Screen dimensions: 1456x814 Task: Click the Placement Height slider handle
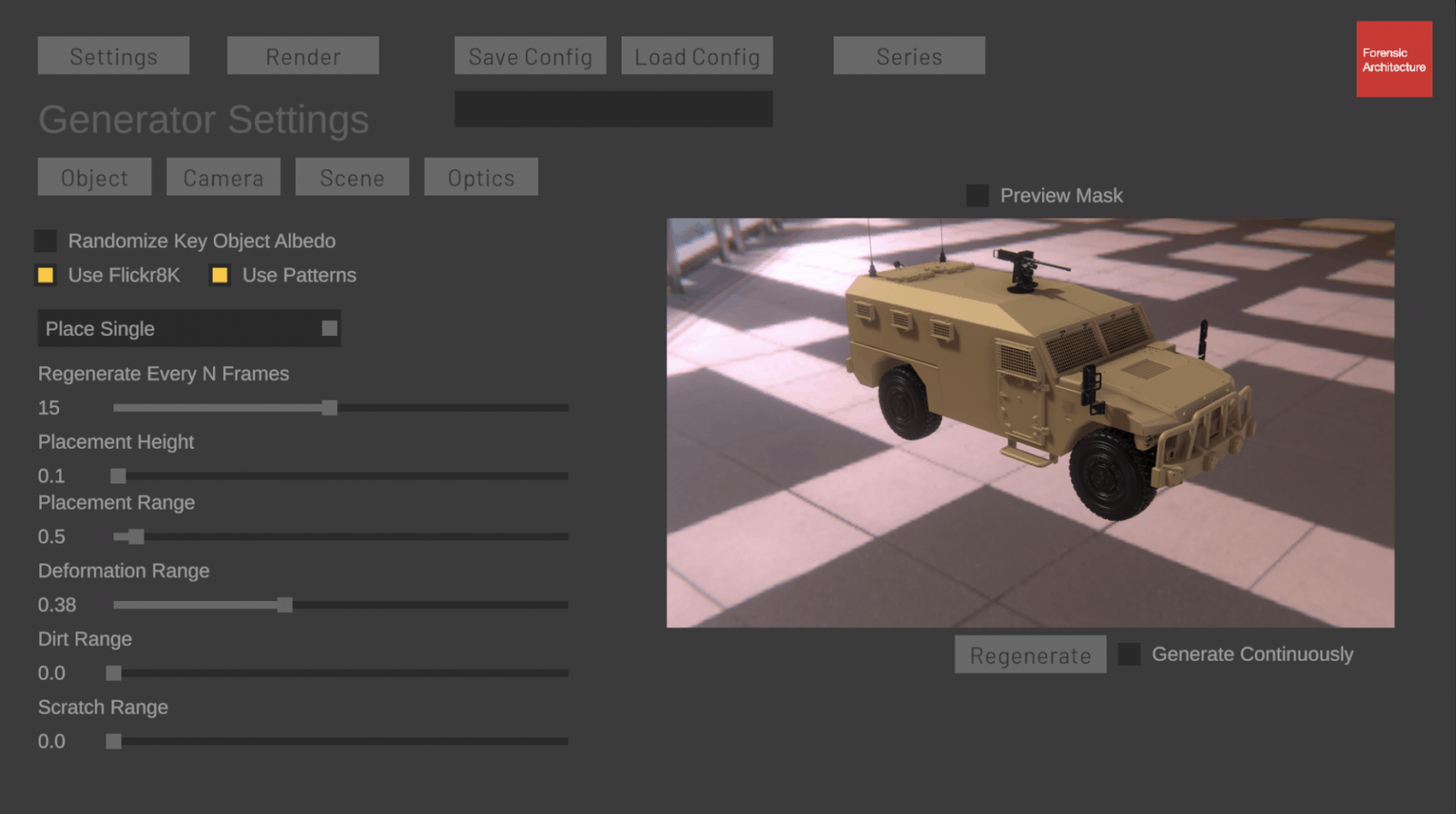118,475
